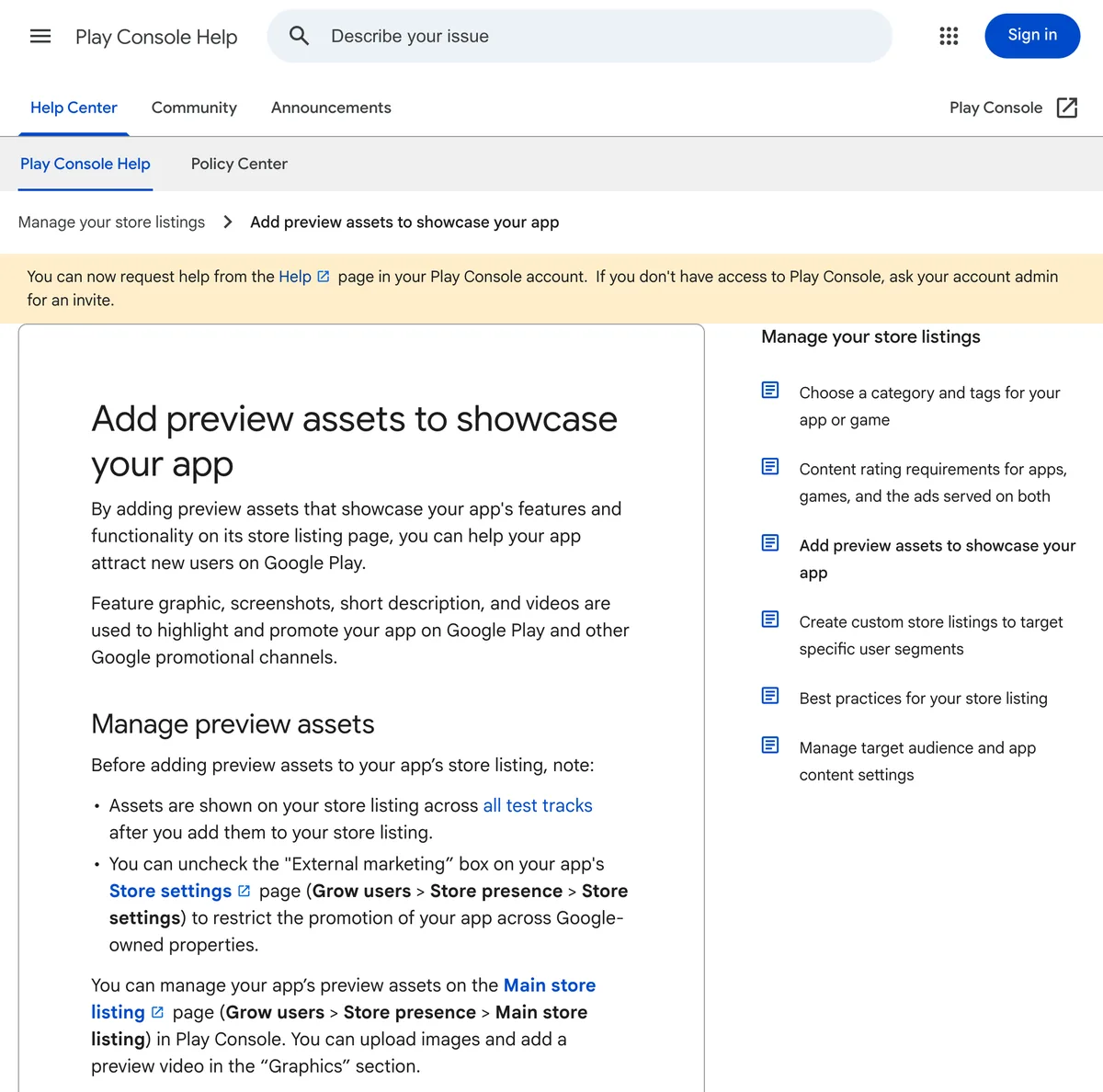Click article icon for Content rating requirements
The width and height of the screenshot is (1103, 1092).
click(770, 466)
